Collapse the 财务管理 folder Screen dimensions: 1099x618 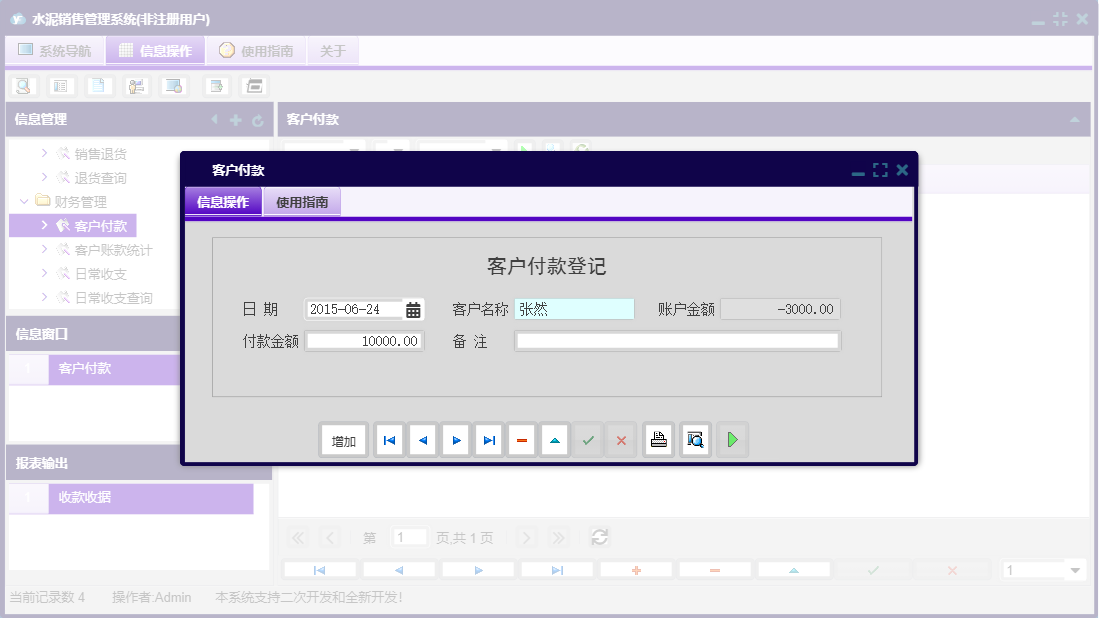point(24,201)
